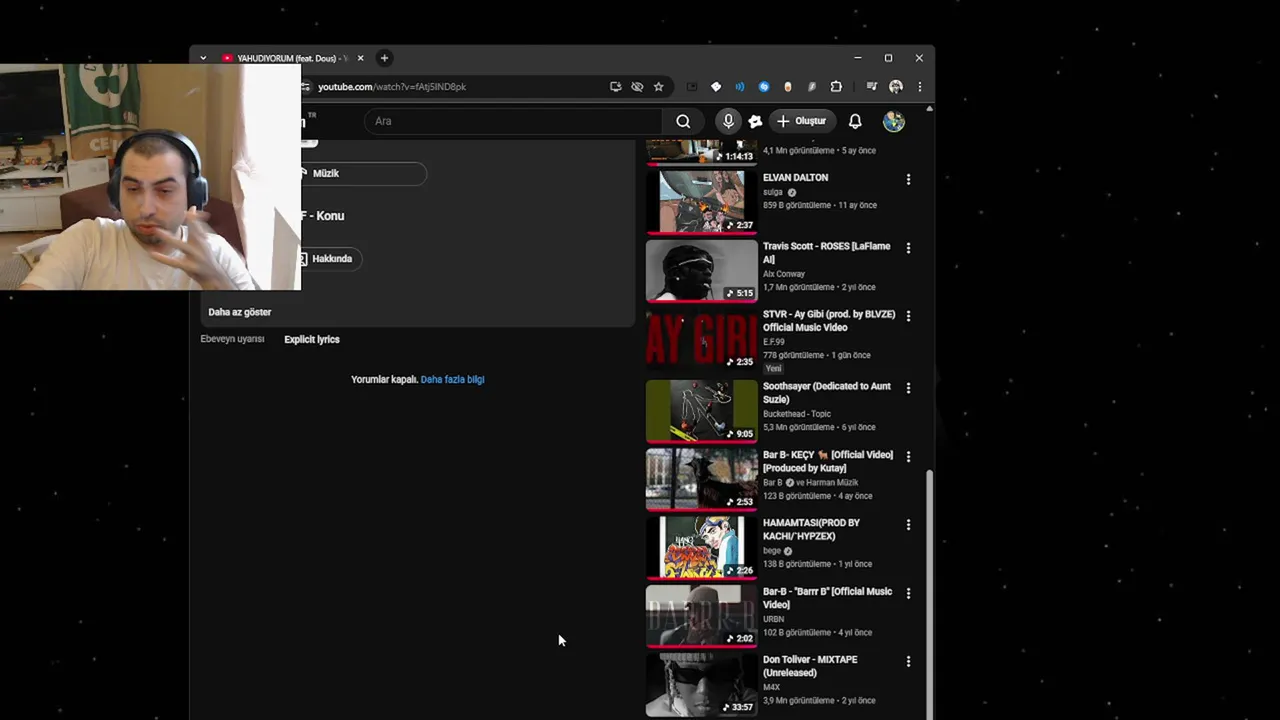
Task: Click the Hakkında button
Action: 331,258
